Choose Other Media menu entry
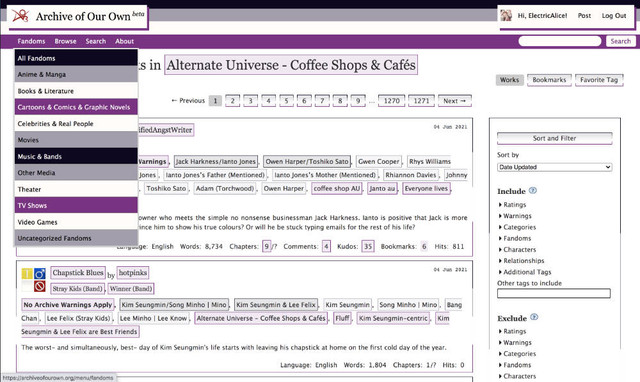 tap(76, 173)
